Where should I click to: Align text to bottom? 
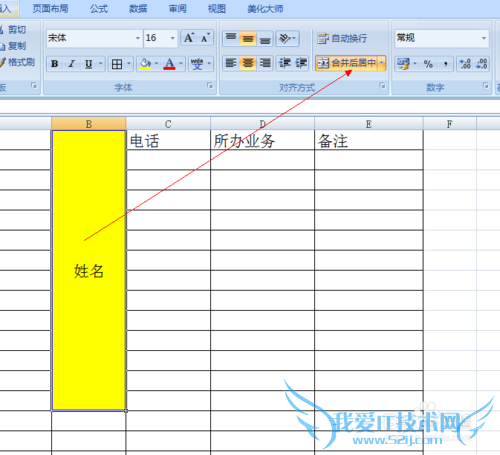[x=265, y=38]
